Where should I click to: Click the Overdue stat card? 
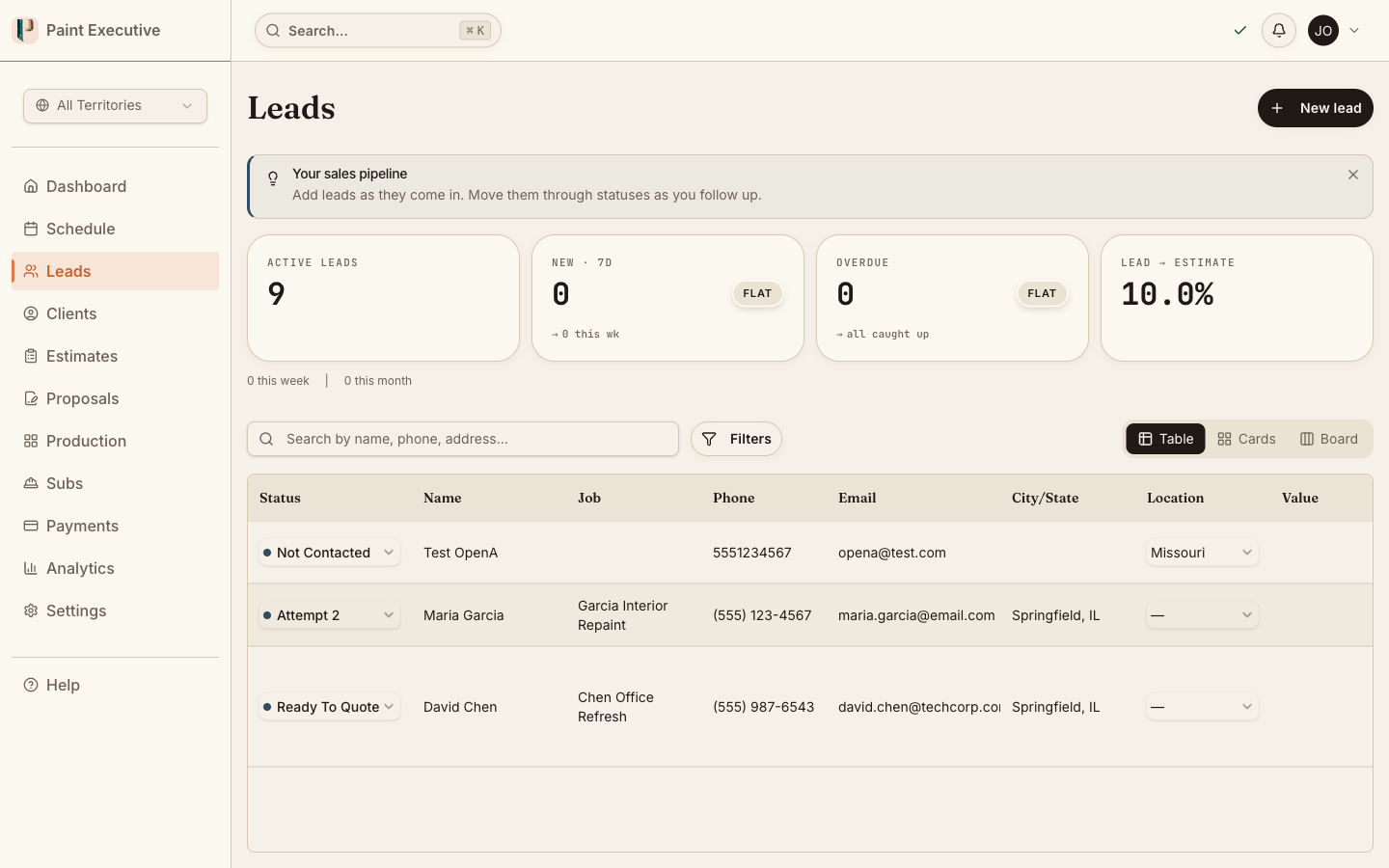coord(952,298)
